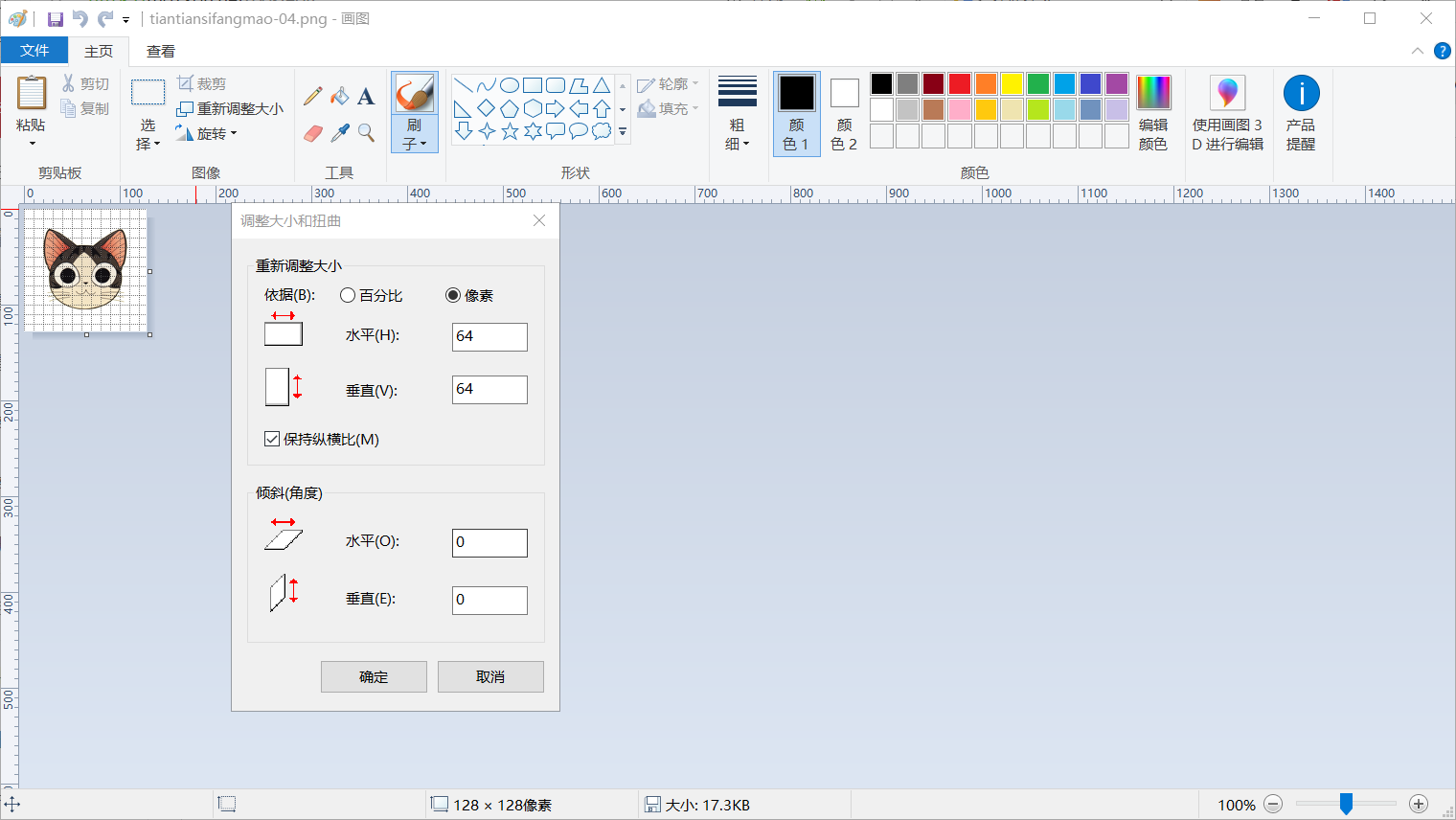
Task: Click the 确定 button to confirm resize
Action: coord(374,676)
